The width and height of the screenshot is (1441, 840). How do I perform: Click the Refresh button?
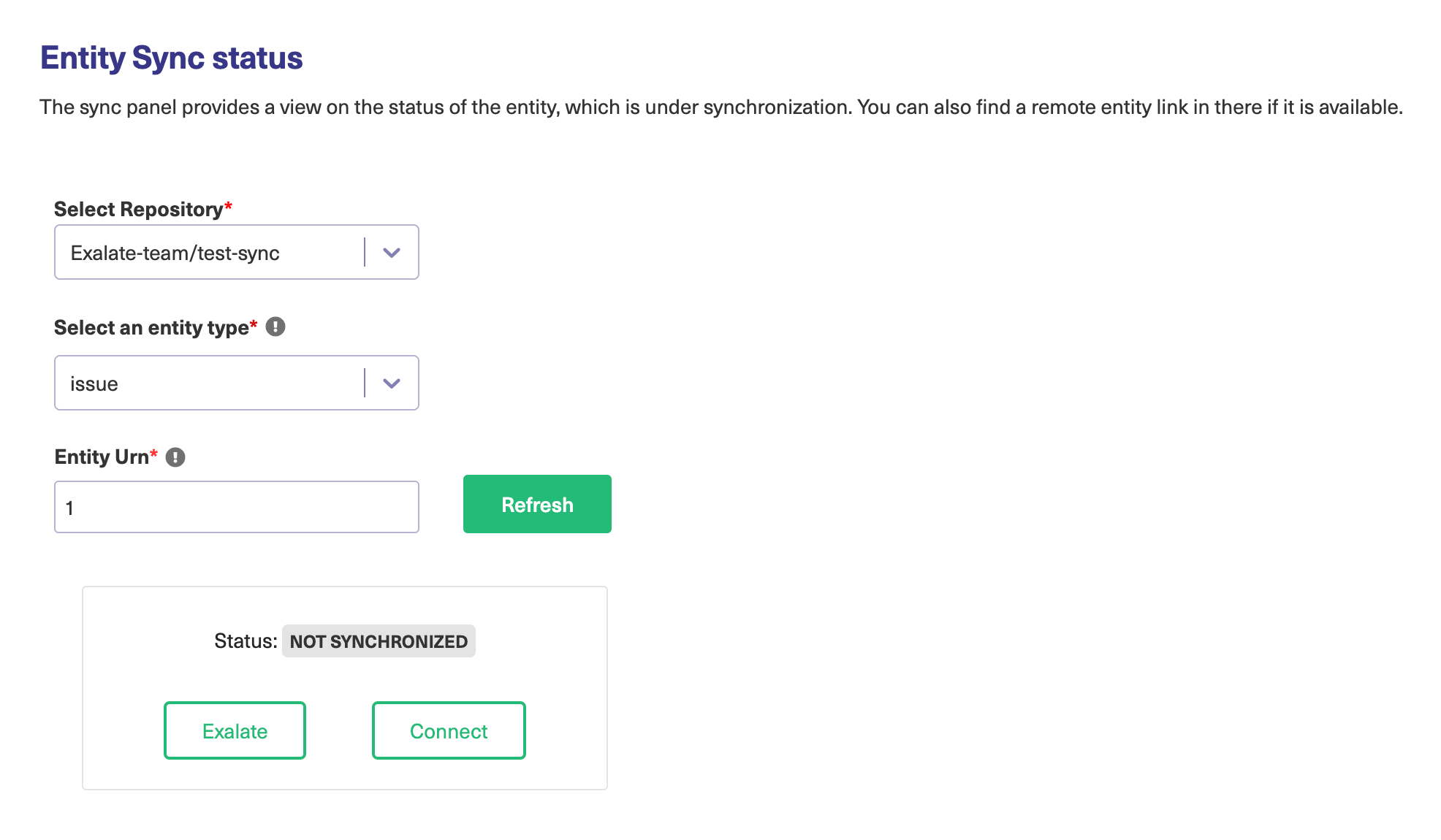(x=537, y=504)
